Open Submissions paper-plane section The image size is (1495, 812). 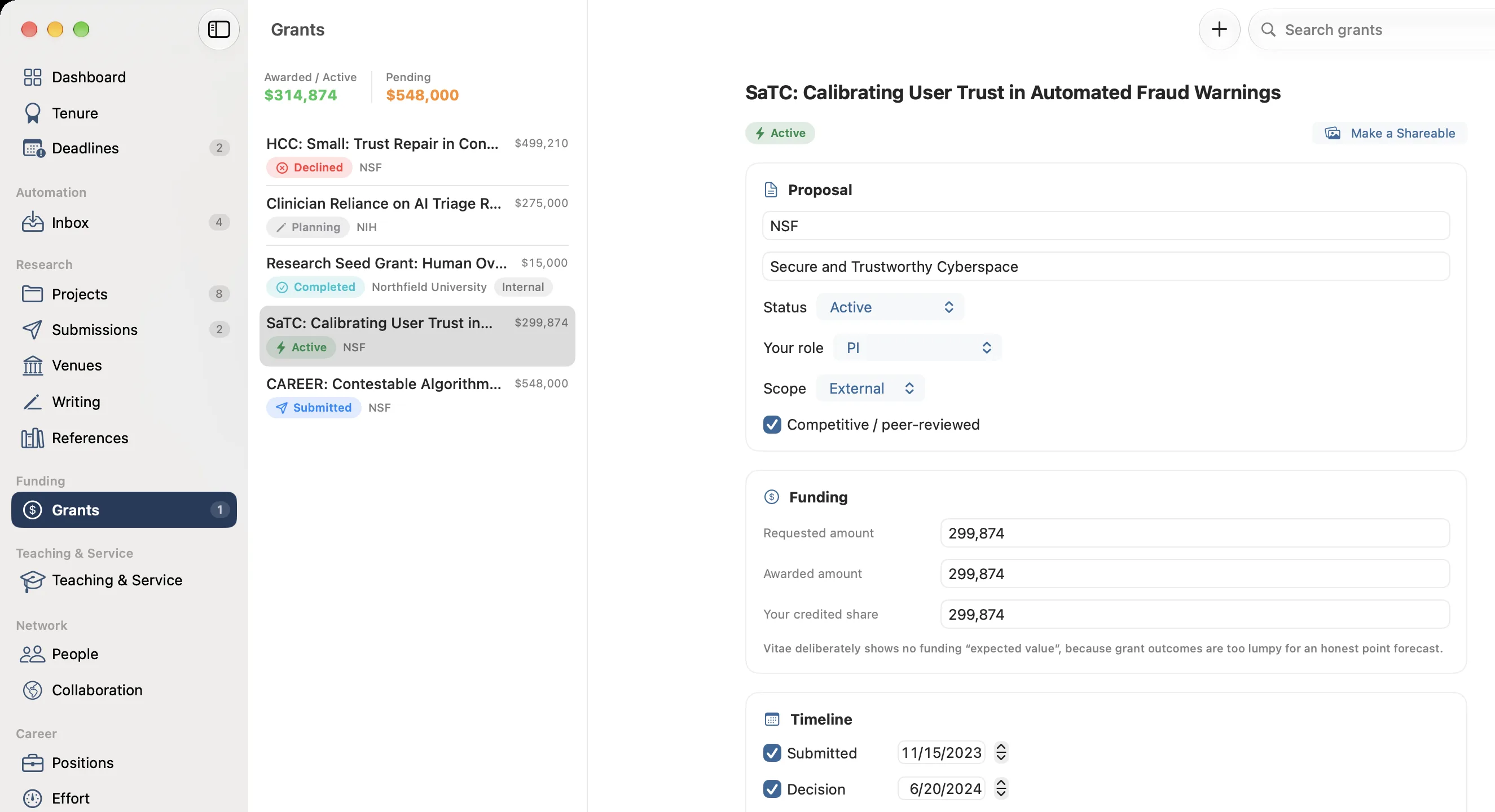point(124,329)
